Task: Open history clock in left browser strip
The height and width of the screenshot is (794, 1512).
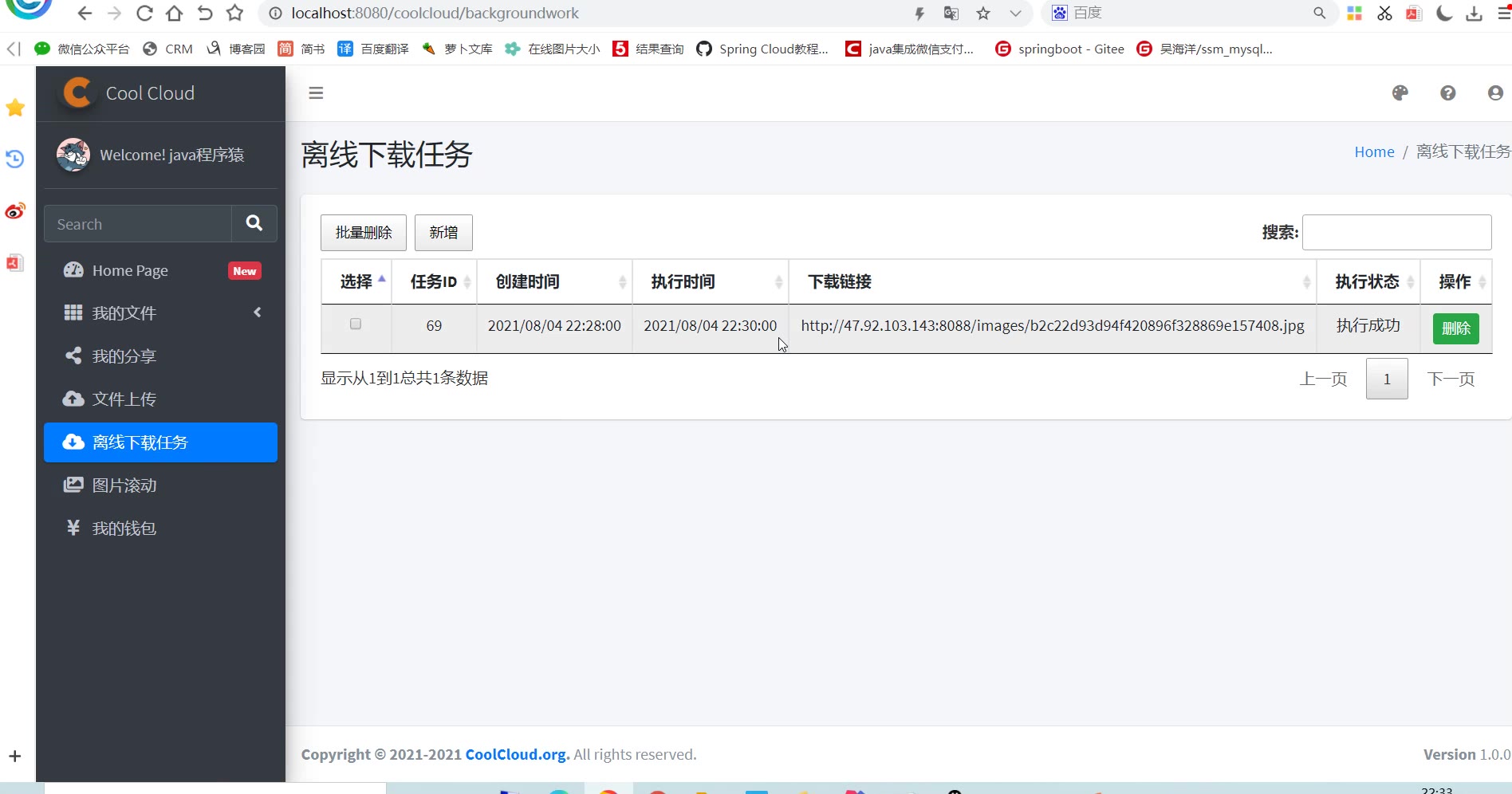Action: point(15,159)
